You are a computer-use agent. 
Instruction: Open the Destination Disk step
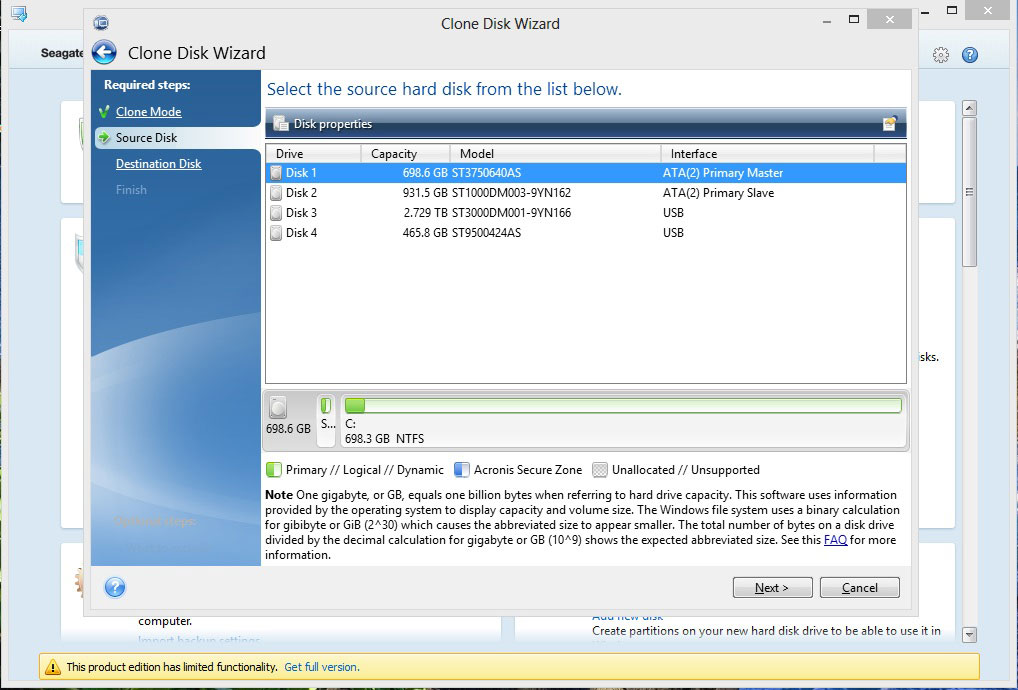click(x=158, y=164)
